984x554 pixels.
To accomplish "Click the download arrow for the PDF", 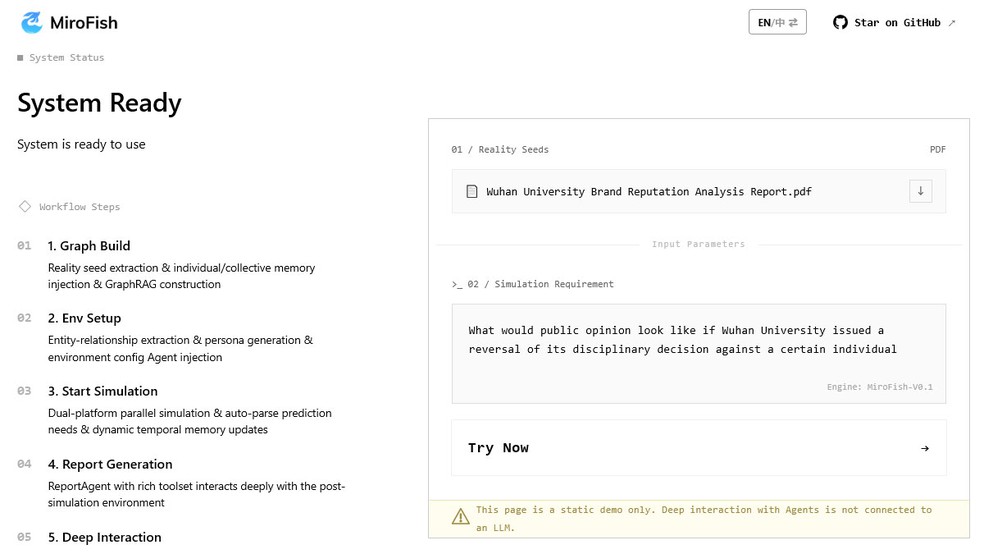I will tap(920, 191).
